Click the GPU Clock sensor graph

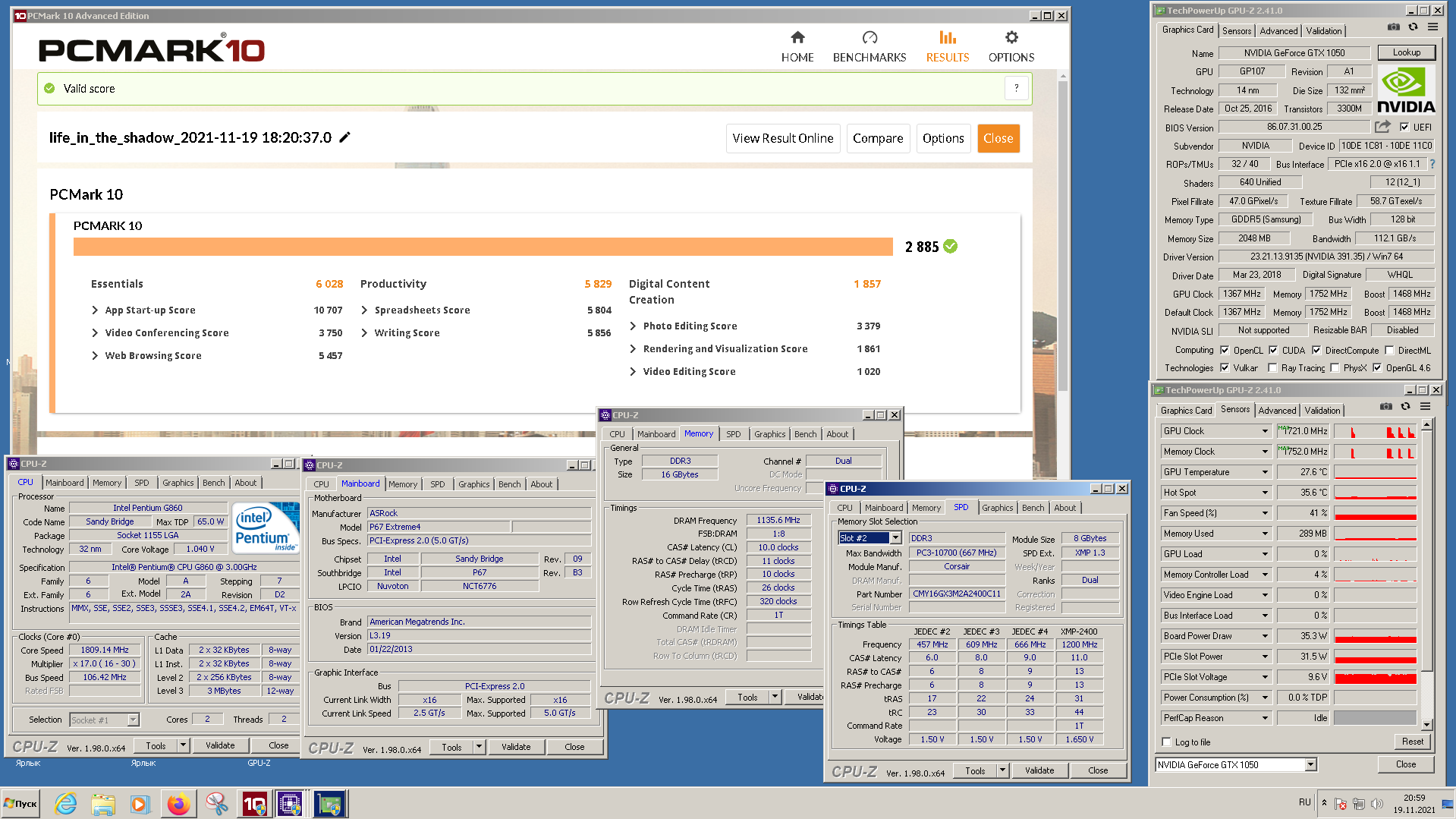1375,431
